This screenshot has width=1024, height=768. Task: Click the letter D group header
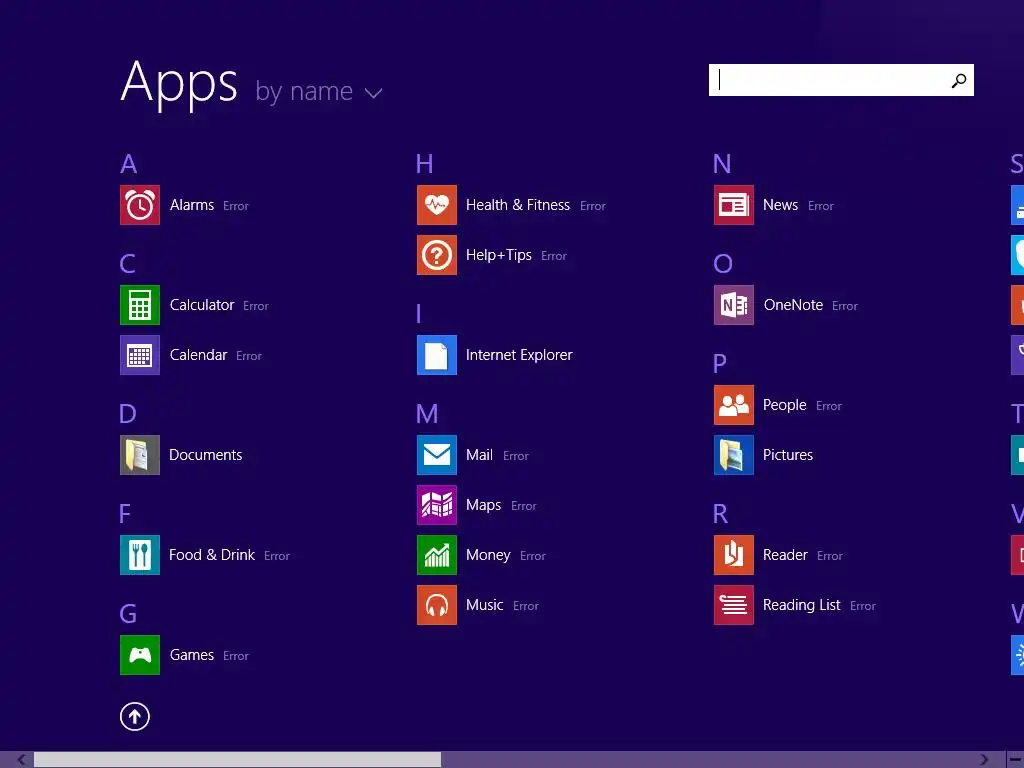tap(128, 414)
